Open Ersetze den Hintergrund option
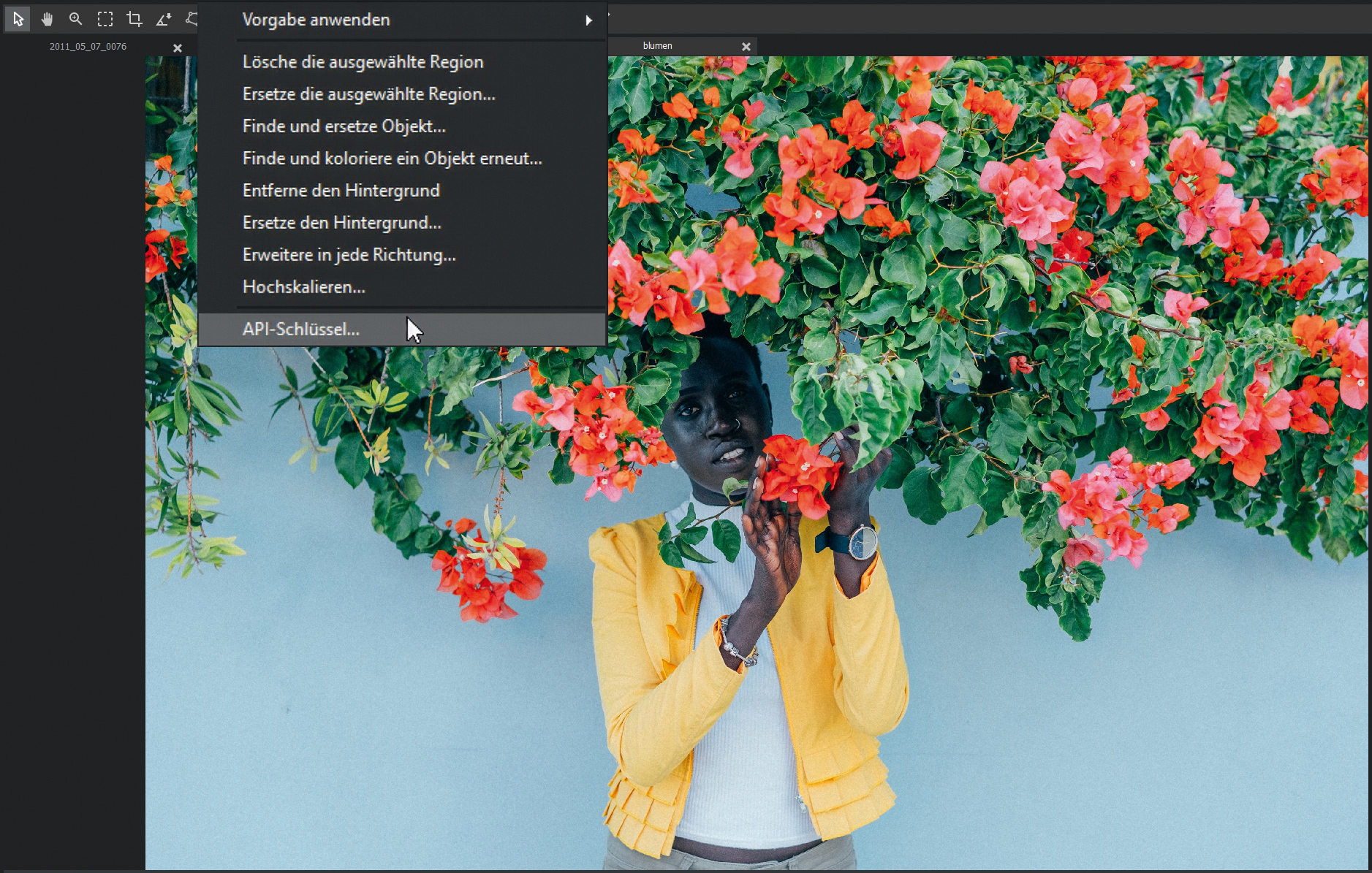 click(x=341, y=223)
